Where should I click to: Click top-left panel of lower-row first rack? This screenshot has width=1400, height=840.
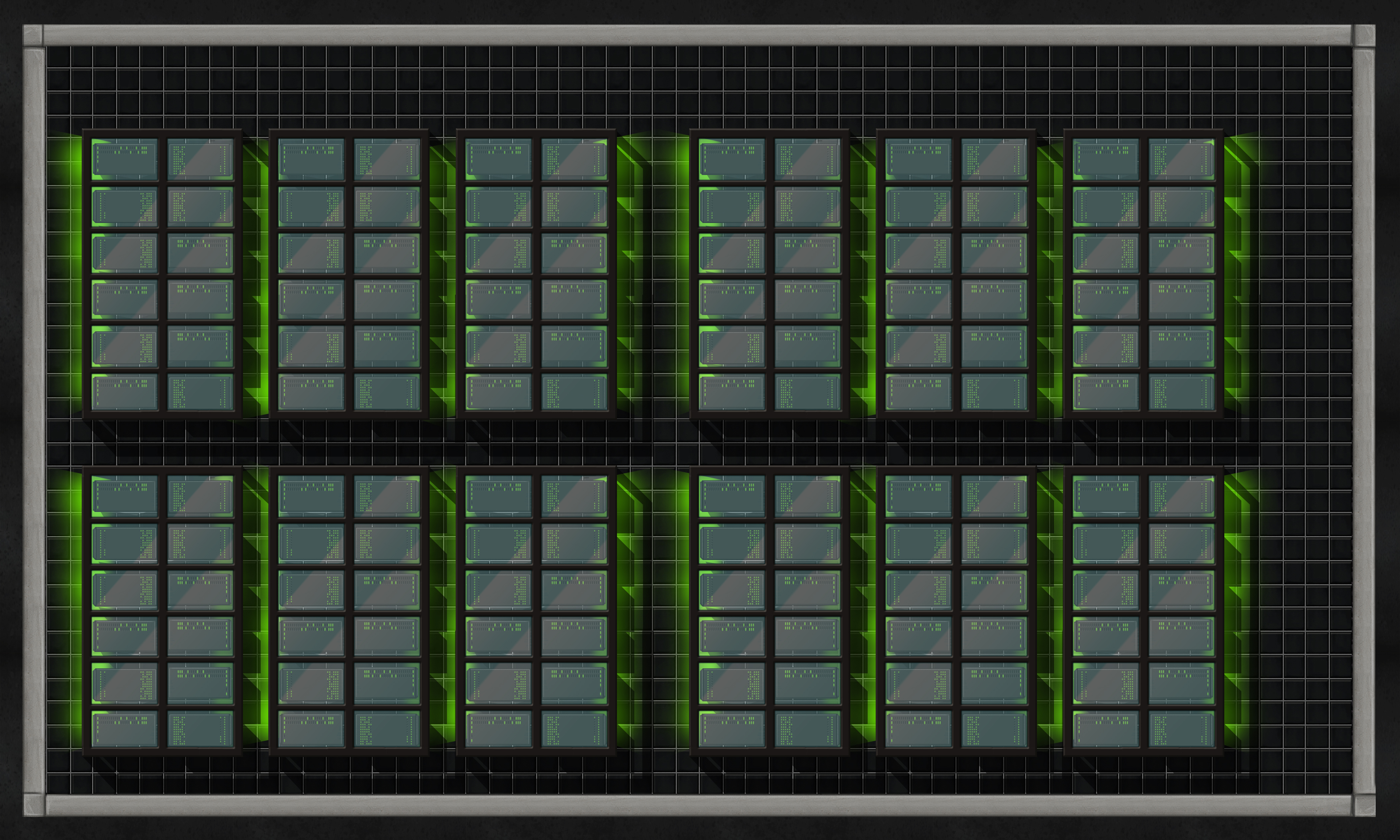click(x=124, y=496)
